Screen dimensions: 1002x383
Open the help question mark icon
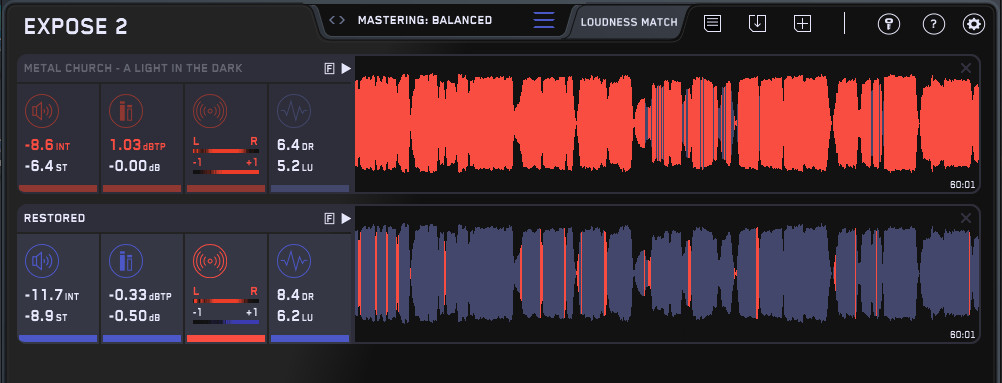934,24
